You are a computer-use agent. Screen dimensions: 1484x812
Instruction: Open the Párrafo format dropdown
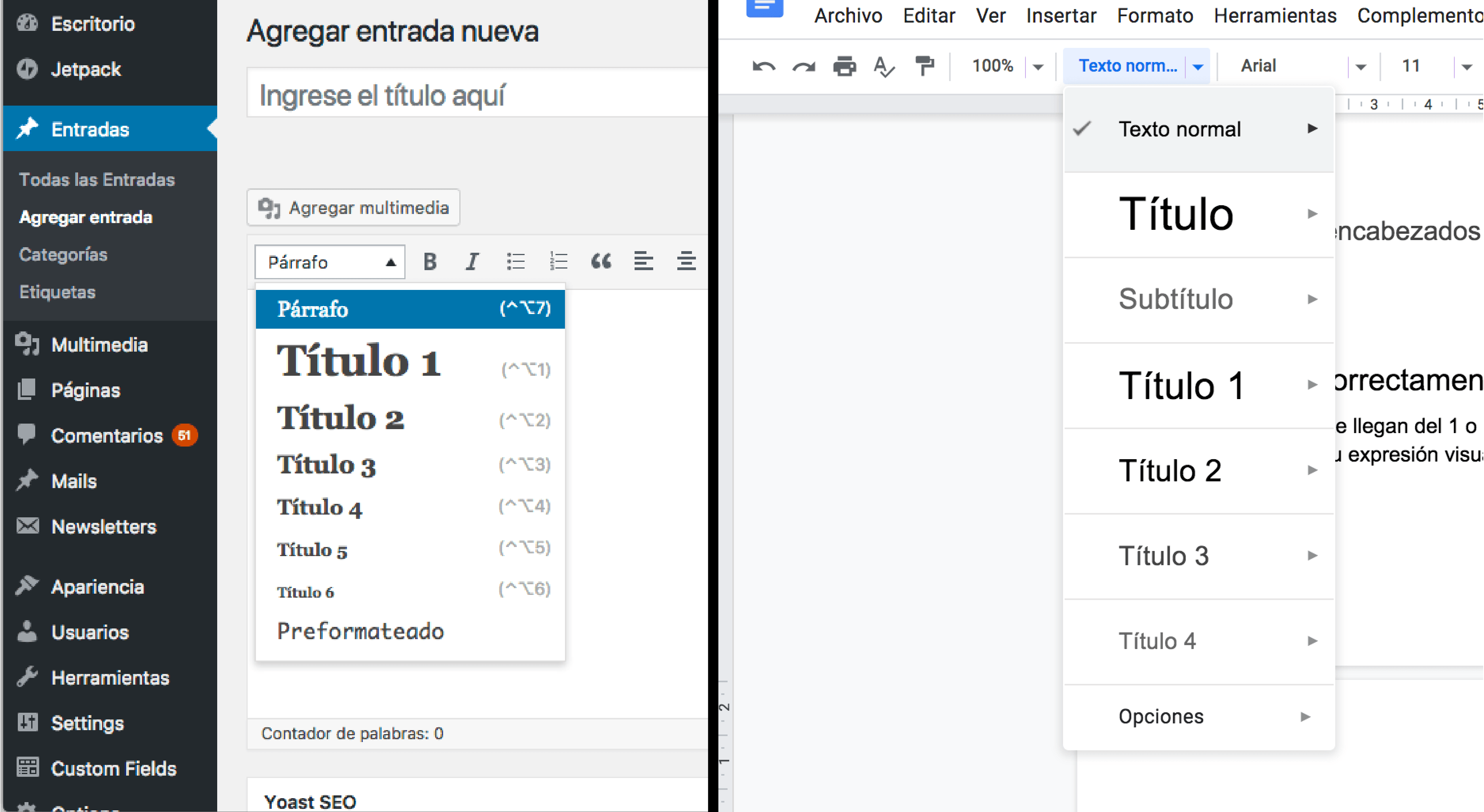pyautogui.click(x=330, y=263)
